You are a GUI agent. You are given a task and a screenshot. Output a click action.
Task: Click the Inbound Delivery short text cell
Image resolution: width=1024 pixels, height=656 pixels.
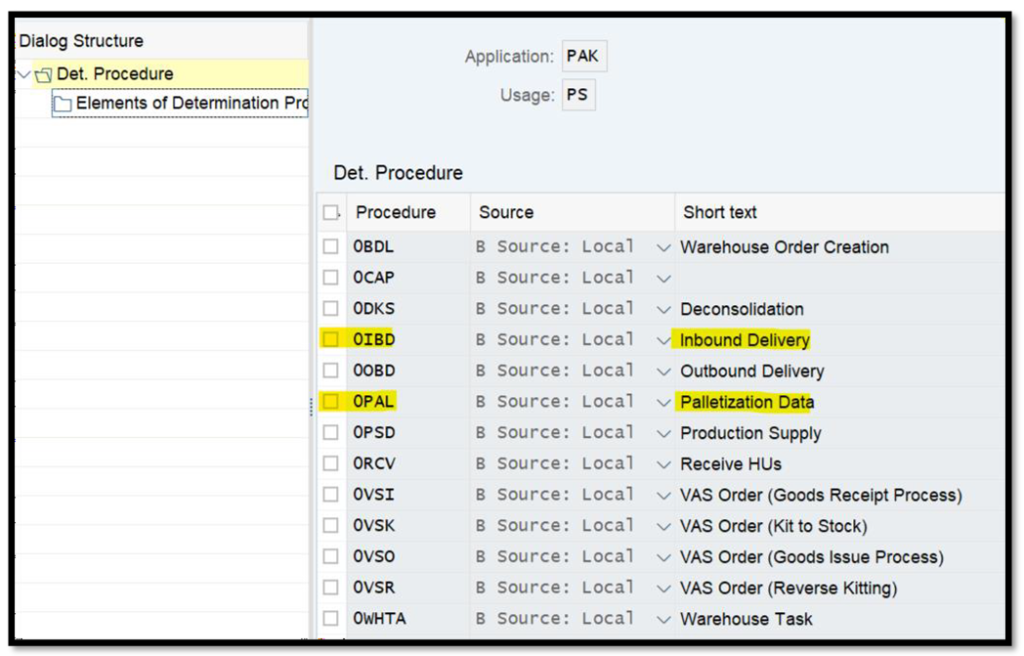tap(744, 340)
